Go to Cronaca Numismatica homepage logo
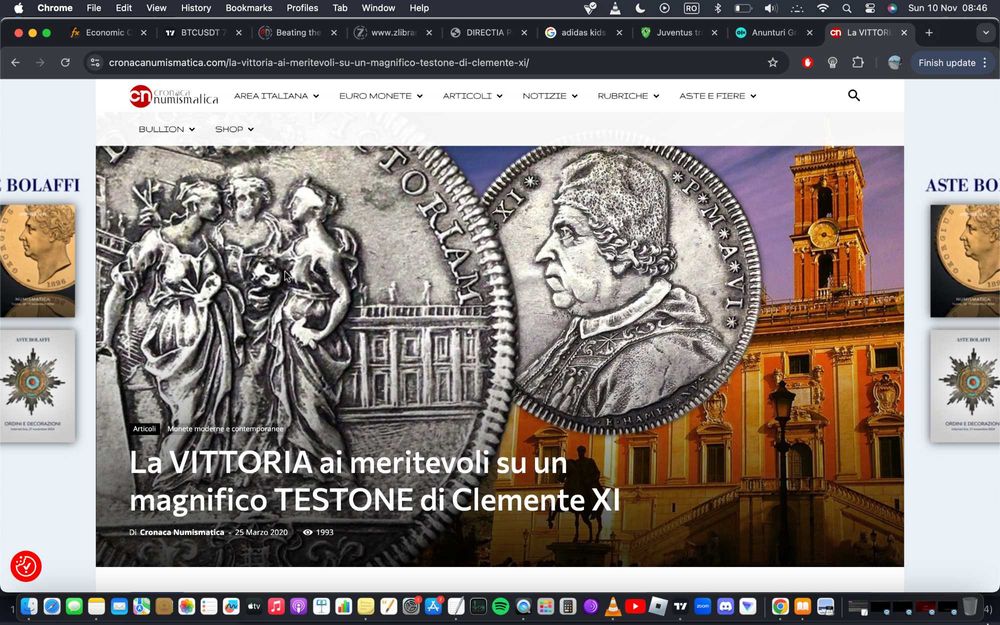The image size is (1000, 625). point(173,96)
